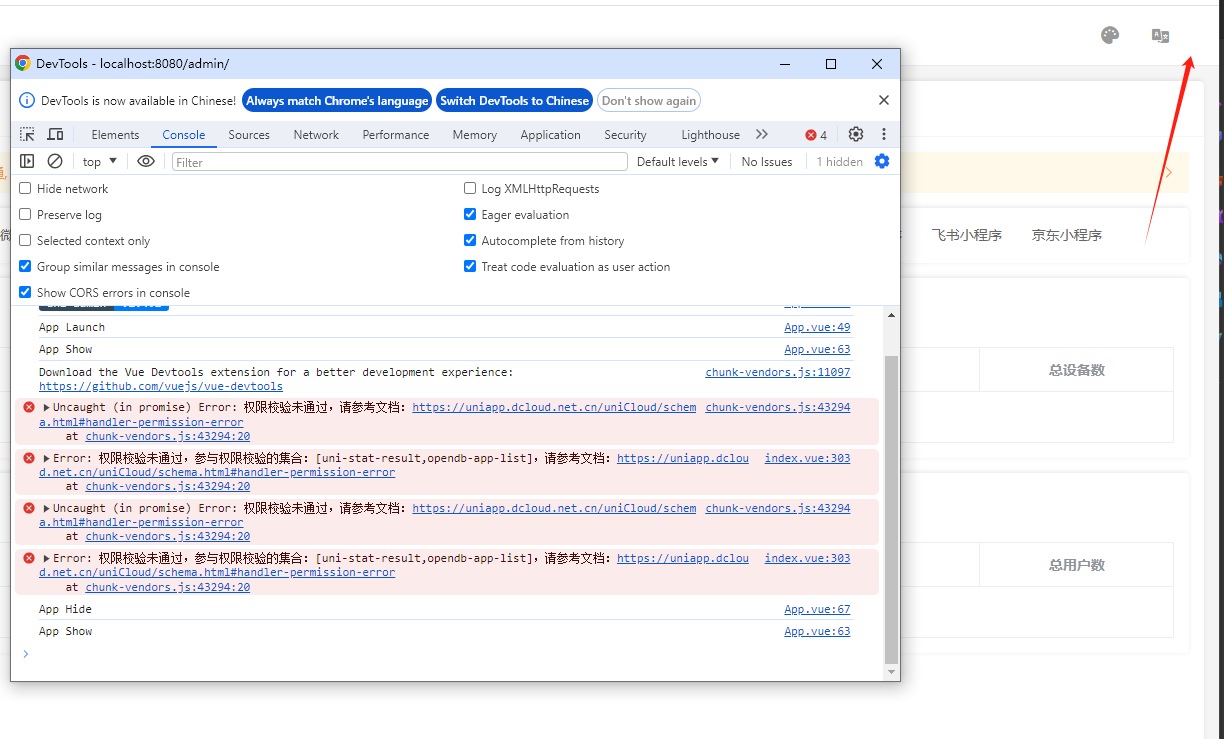
Task: Clear the console with the ban icon
Action: point(55,161)
